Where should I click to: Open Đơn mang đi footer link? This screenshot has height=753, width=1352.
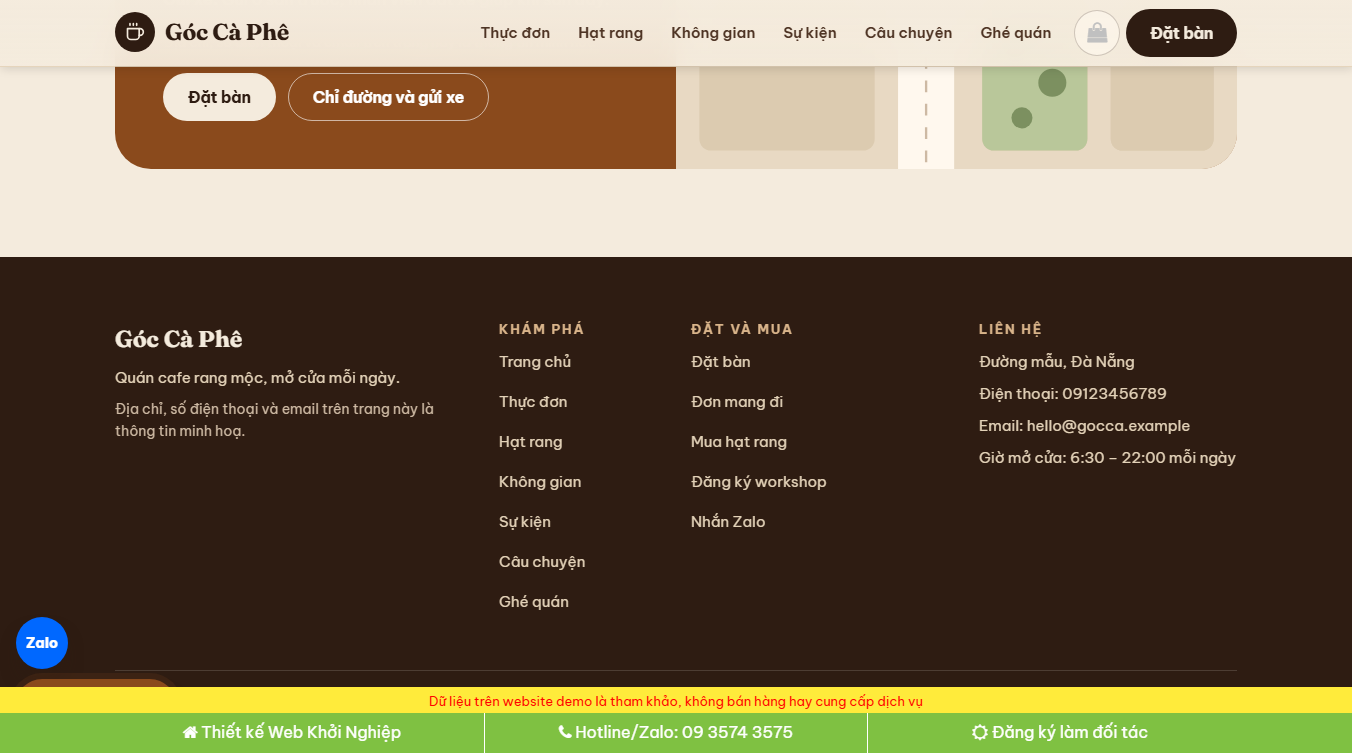[737, 402]
